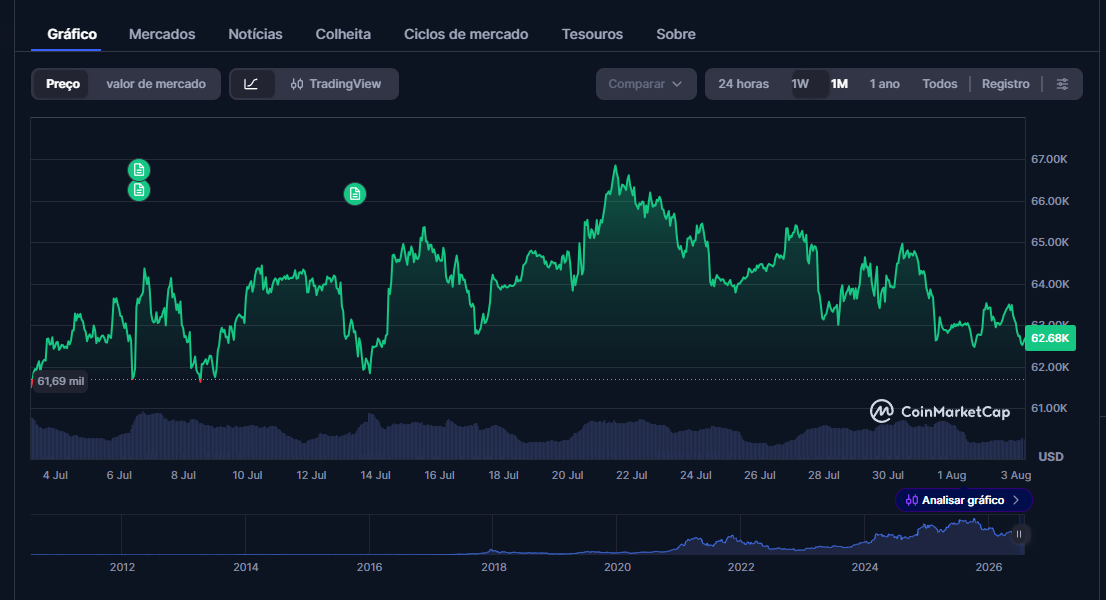Select the 1 ano time range
The height and width of the screenshot is (600, 1106).
[885, 84]
